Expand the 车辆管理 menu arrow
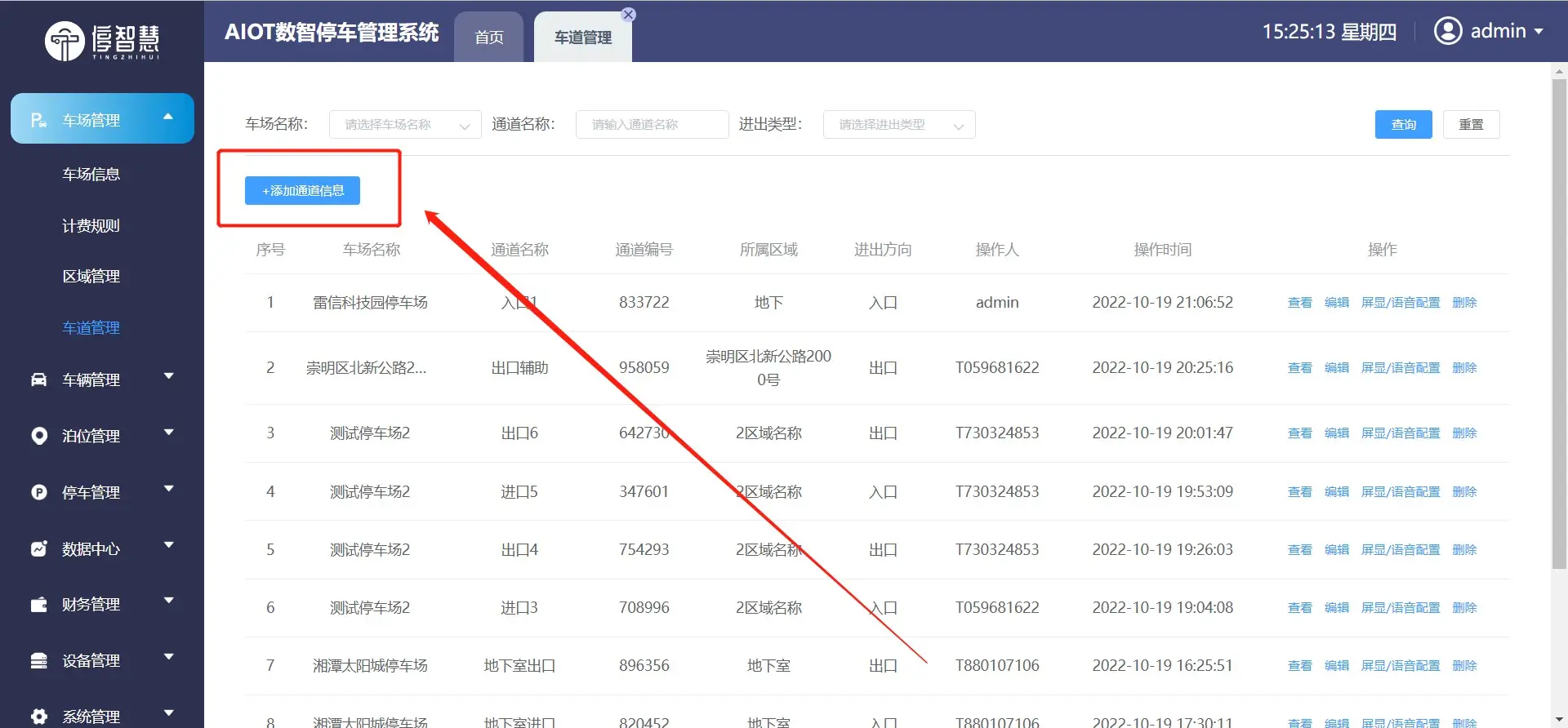 click(169, 376)
